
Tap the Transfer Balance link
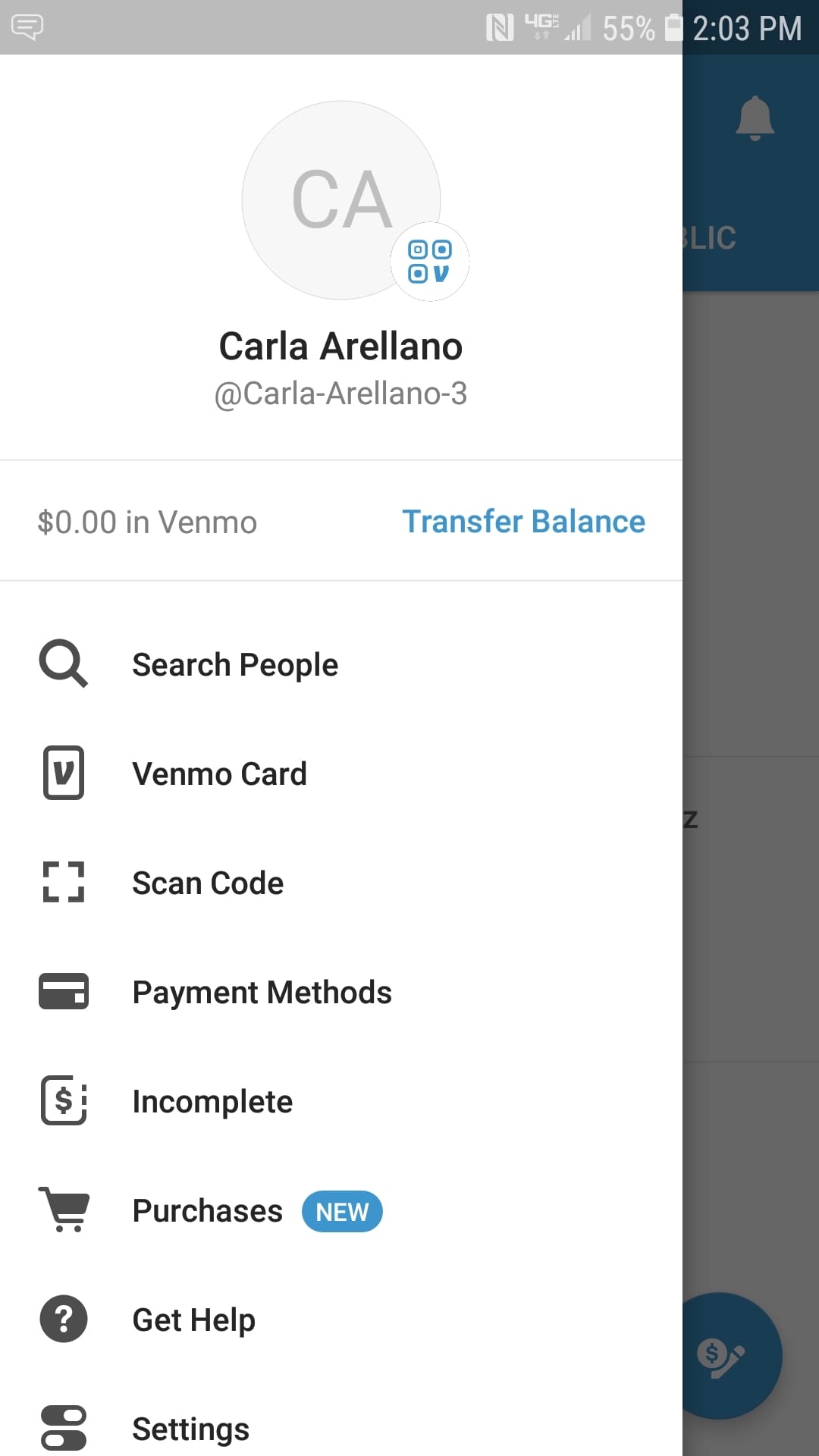tap(523, 522)
